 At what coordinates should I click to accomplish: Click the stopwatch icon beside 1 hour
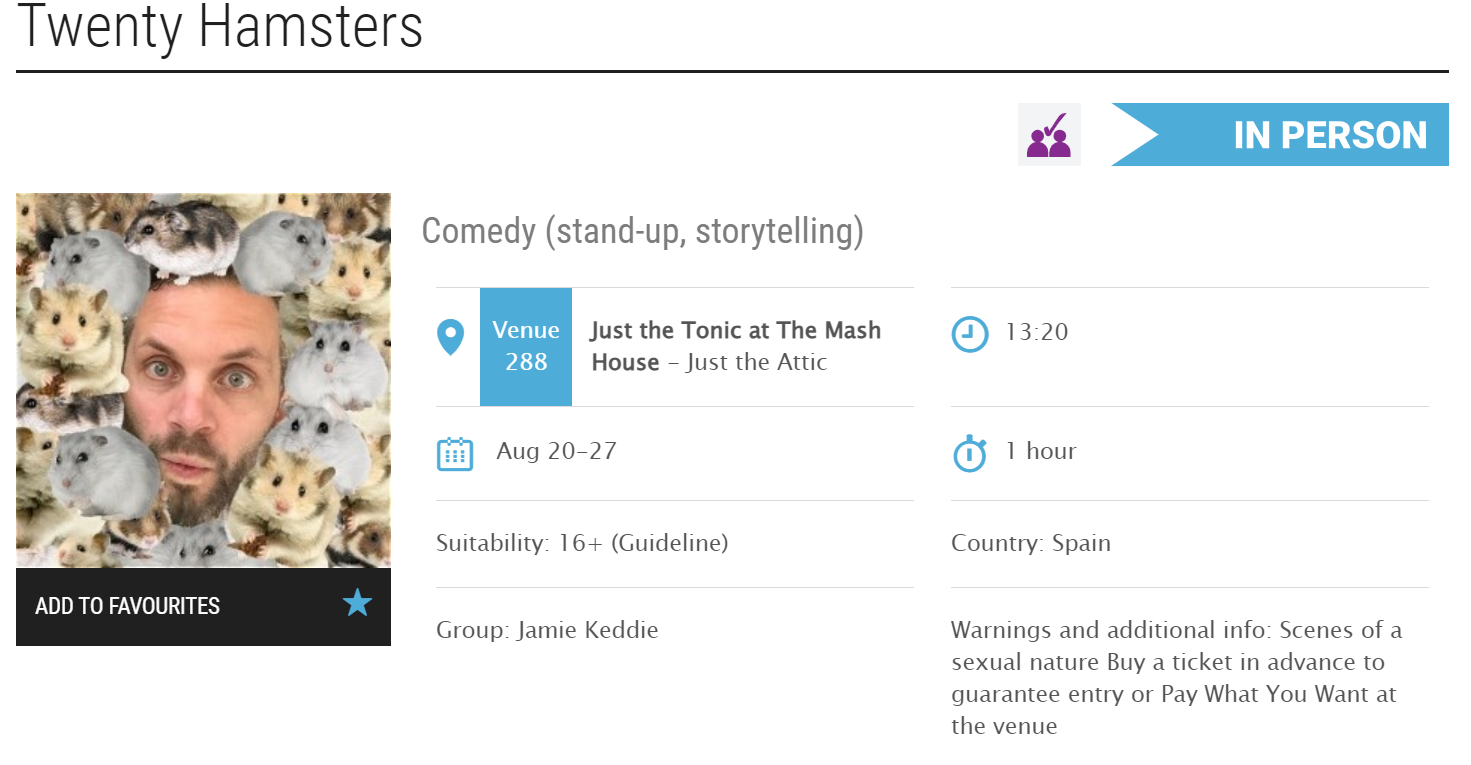click(x=969, y=454)
